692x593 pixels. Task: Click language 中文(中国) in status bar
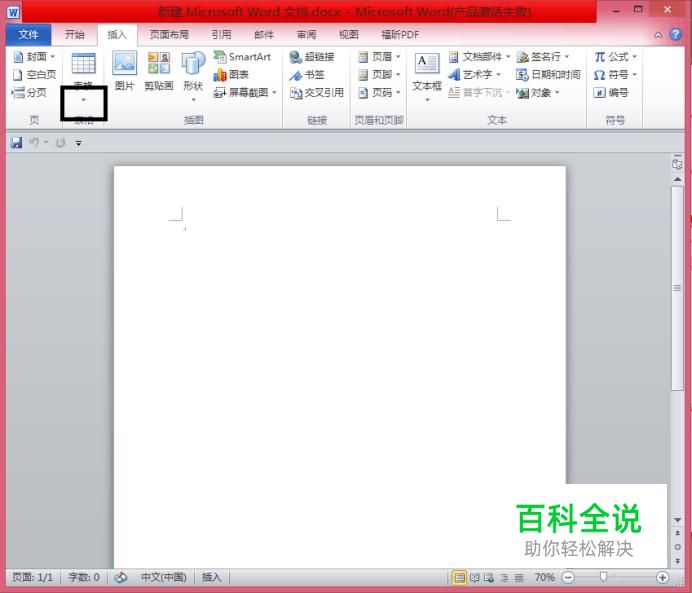pyautogui.click(x=164, y=577)
